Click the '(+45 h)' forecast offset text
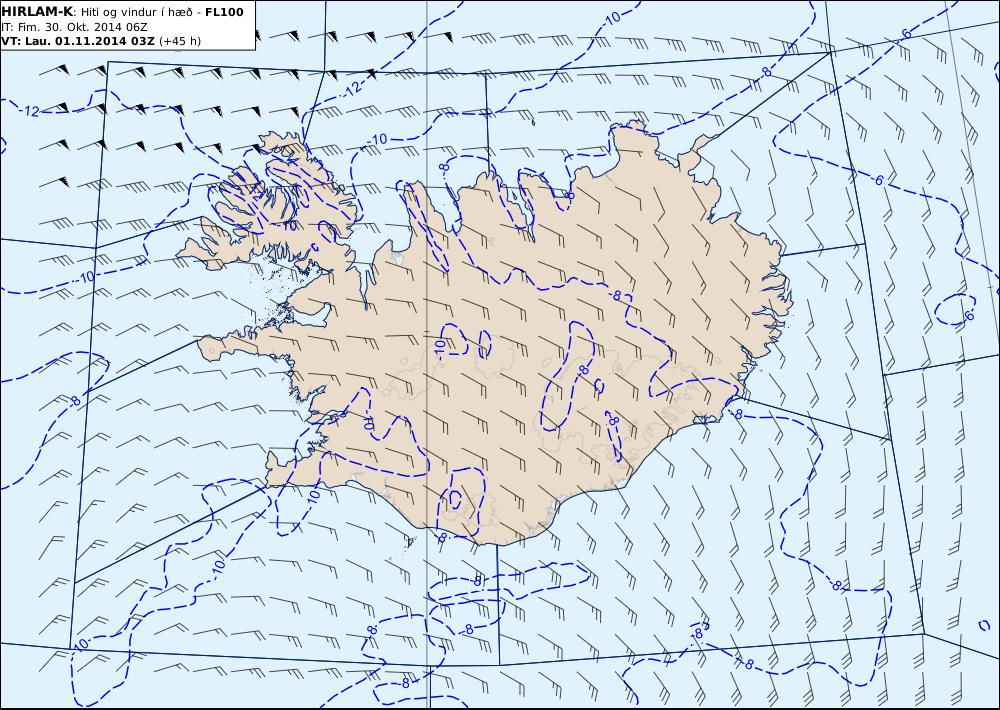 180,41
